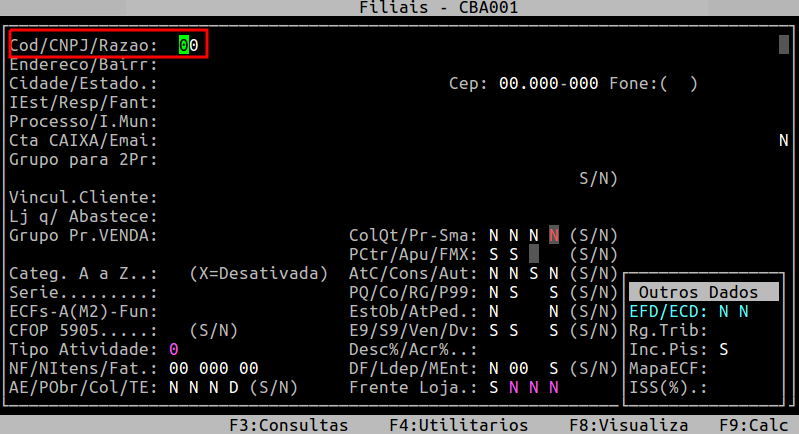Toggle the first S in Frente Loja row
The image size is (799, 434).
click(x=493, y=388)
